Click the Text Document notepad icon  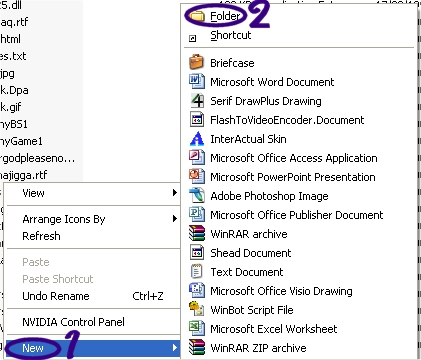[196, 271]
